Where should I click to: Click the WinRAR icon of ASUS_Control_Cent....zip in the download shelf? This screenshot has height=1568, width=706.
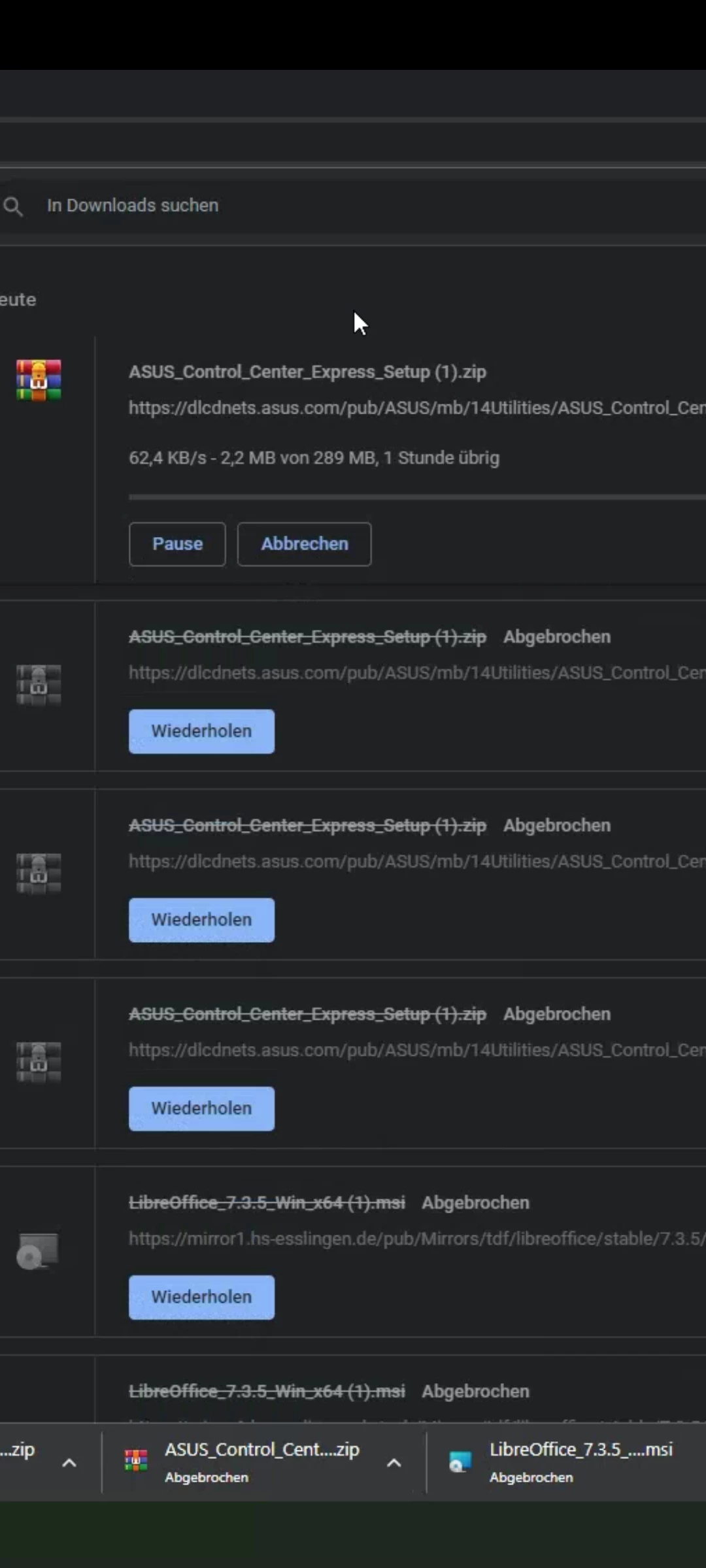click(136, 1460)
